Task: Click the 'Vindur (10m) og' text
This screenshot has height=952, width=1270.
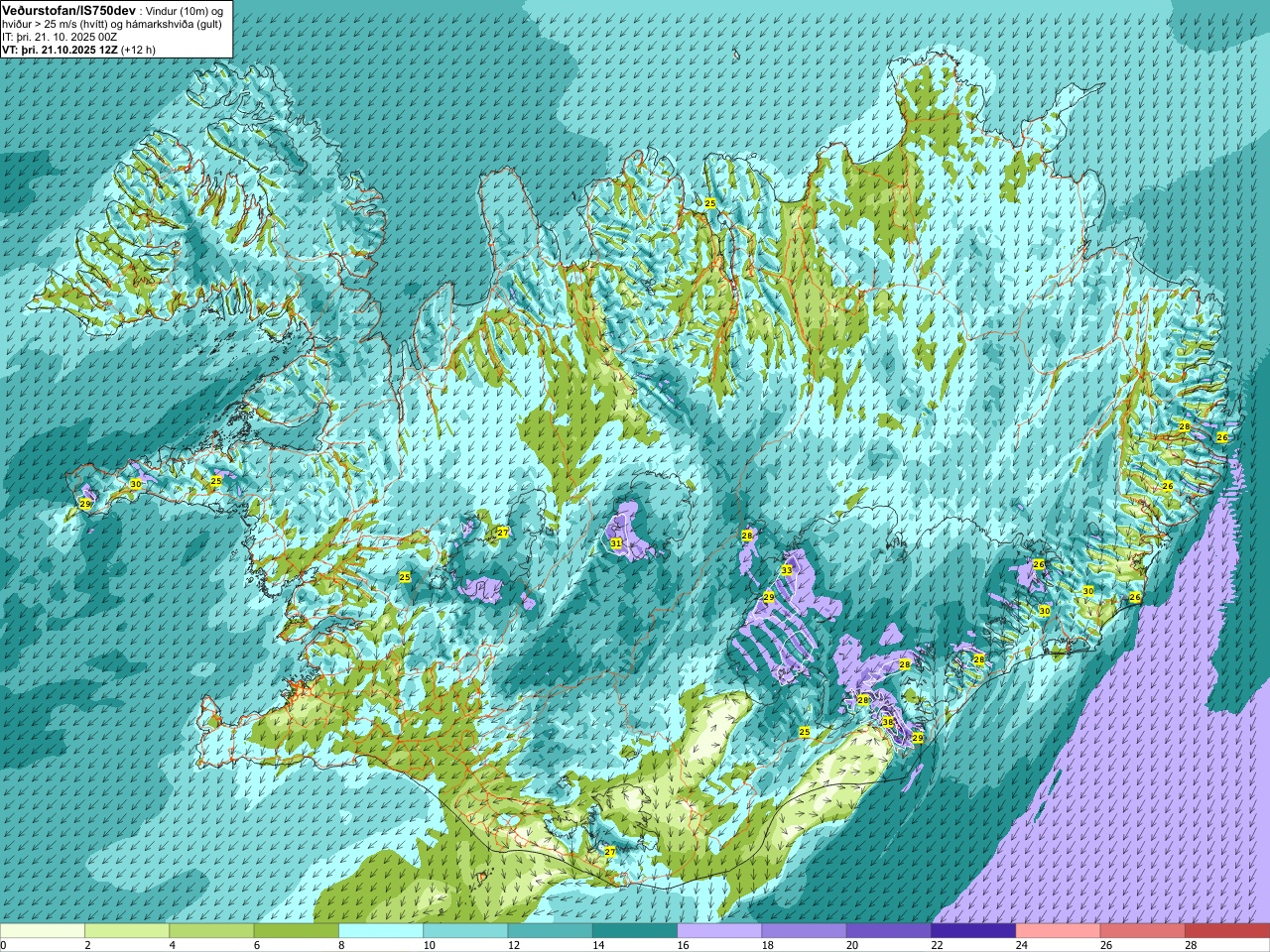Action: (x=184, y=10)
